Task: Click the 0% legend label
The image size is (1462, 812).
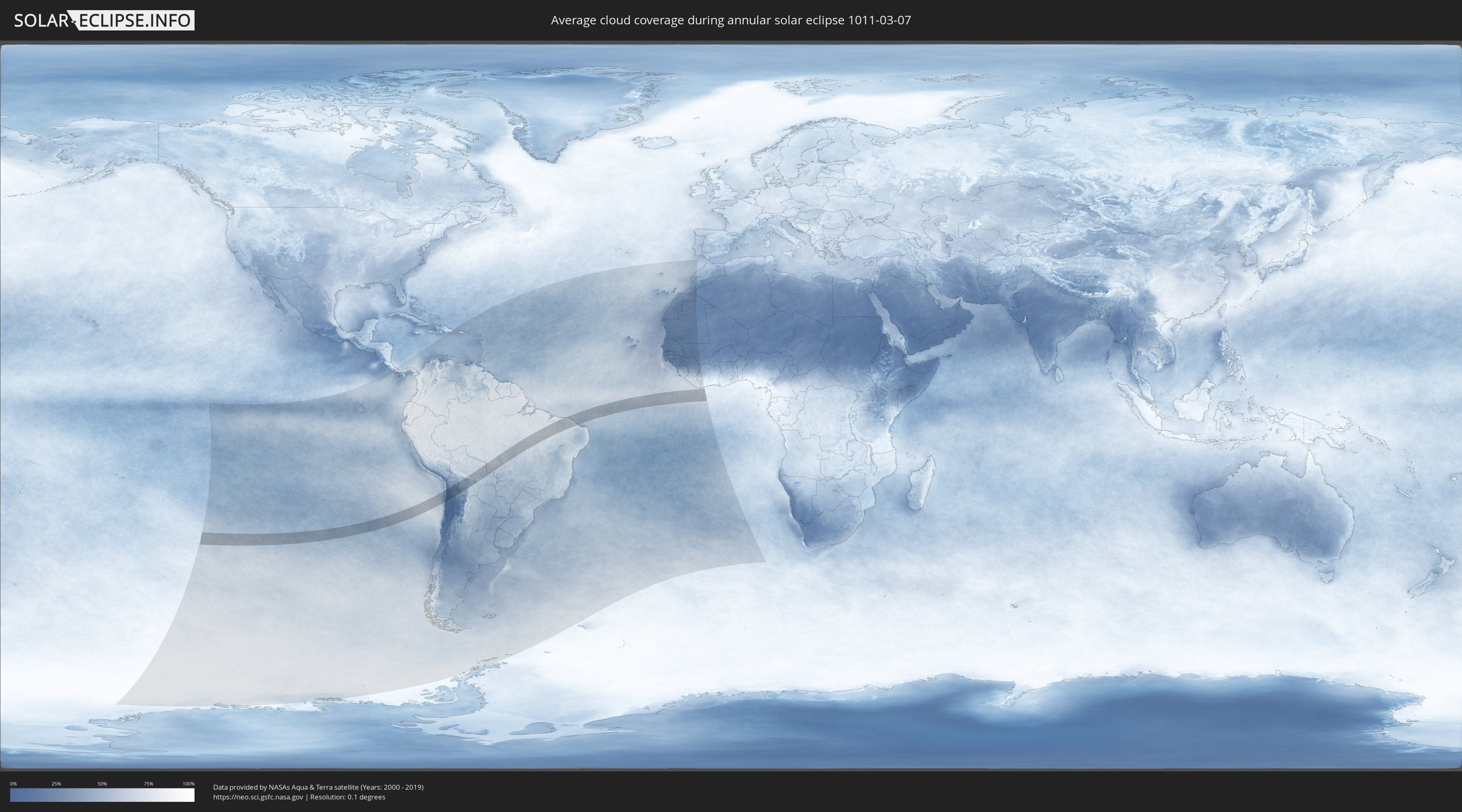Action: click(x=13, y=784)
